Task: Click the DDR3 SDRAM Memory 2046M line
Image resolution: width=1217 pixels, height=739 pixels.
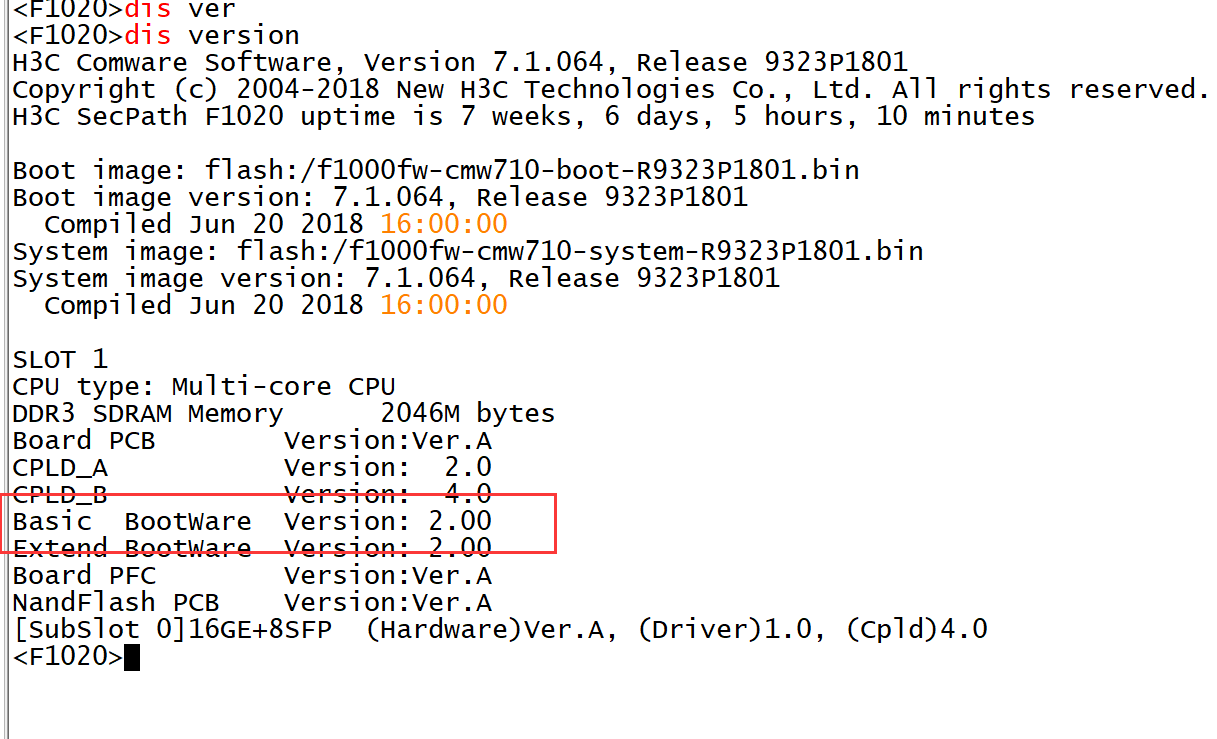Action: (x=283, y=413)
